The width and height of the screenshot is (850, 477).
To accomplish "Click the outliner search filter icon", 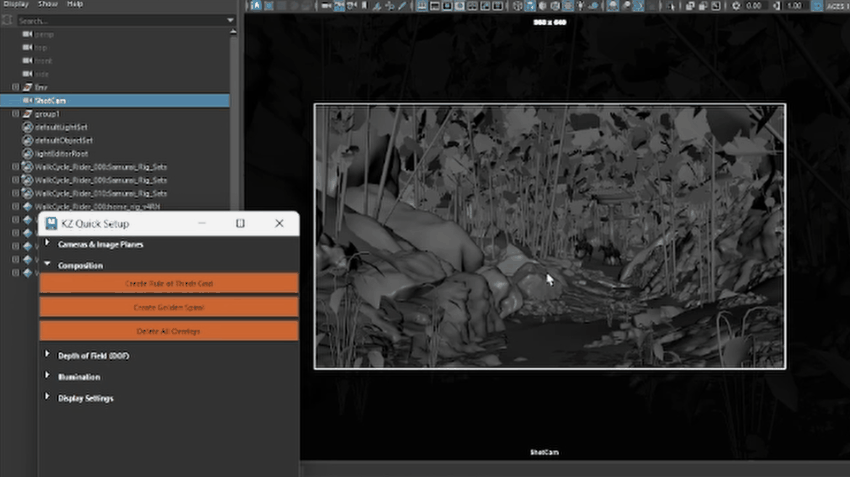I will pyautogui.click(x=9, y=20).
